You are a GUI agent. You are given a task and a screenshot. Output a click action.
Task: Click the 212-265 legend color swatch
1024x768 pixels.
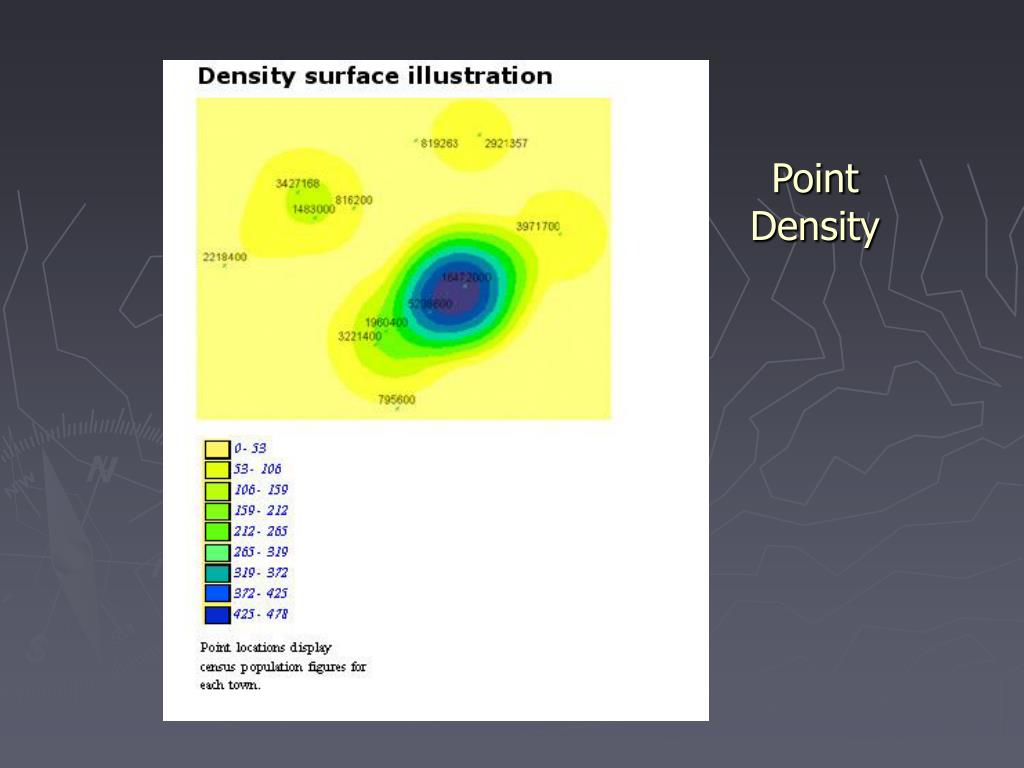click(217, 532)
